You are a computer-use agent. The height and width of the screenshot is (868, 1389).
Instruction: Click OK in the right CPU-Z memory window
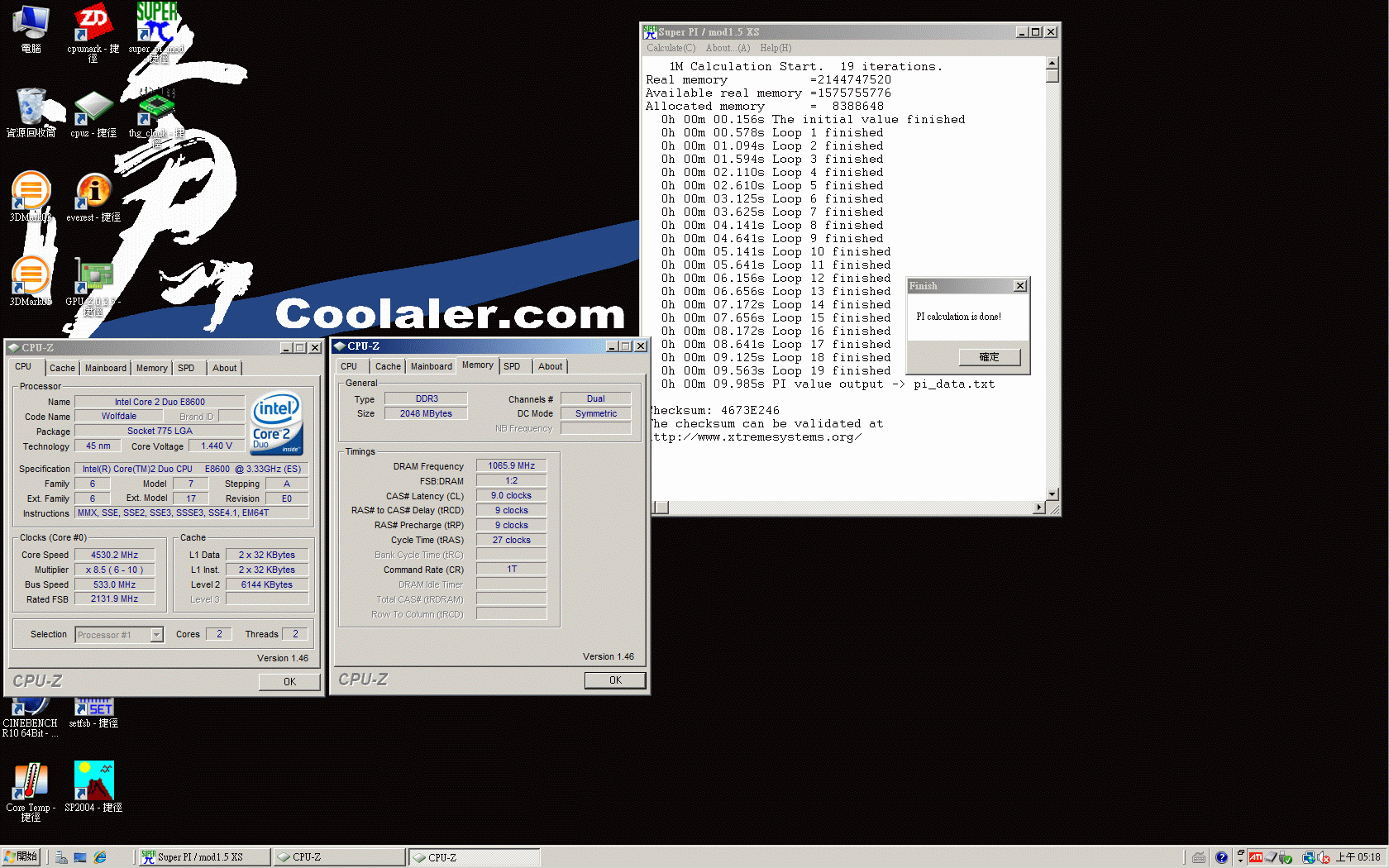(615, 680)
